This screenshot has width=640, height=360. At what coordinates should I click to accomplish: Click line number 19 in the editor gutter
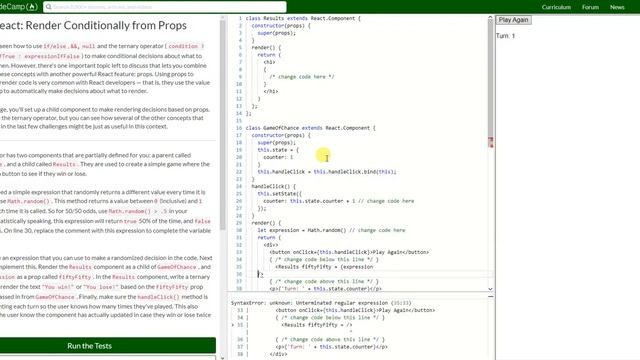pyautogui.click(x=239, y=150)
